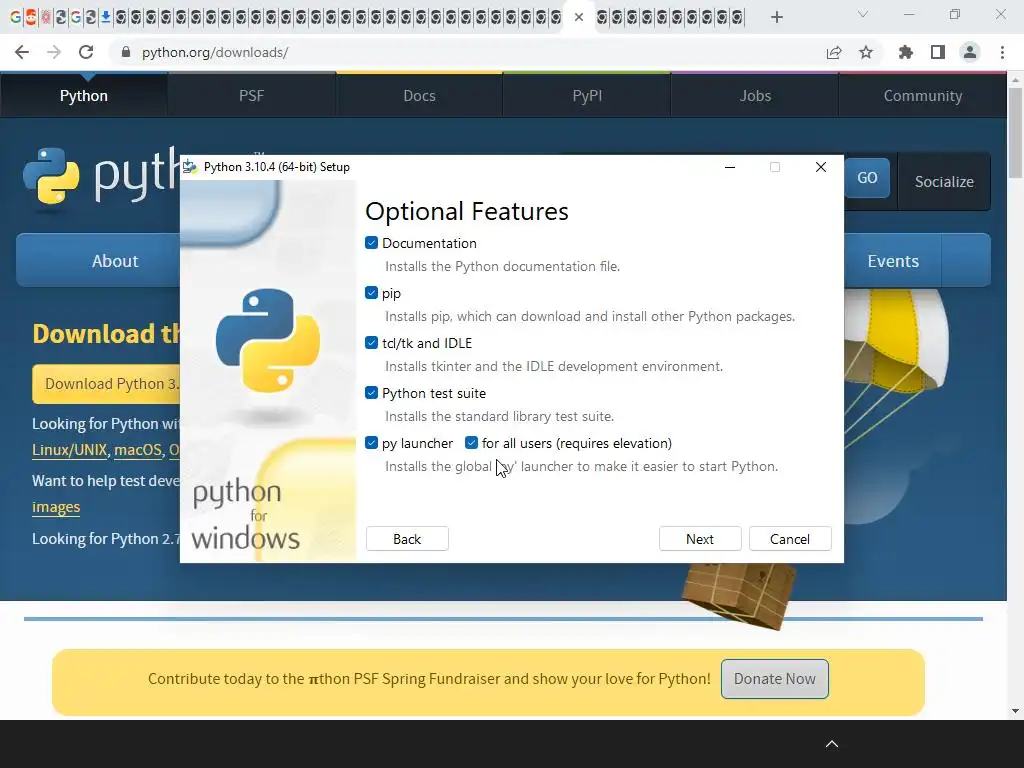The height and width of the screenshot is (768, 1024).
Task: Open the PSF top navigation tab
Action: (251, 95)
